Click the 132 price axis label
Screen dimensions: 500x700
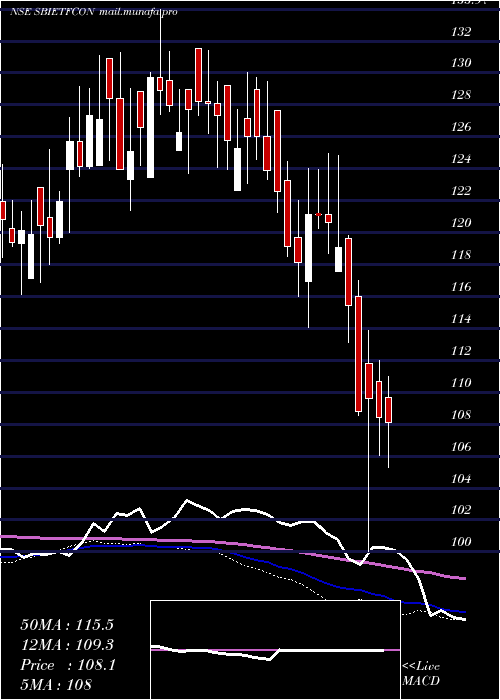pyautogui.click(x=461, y=32)
